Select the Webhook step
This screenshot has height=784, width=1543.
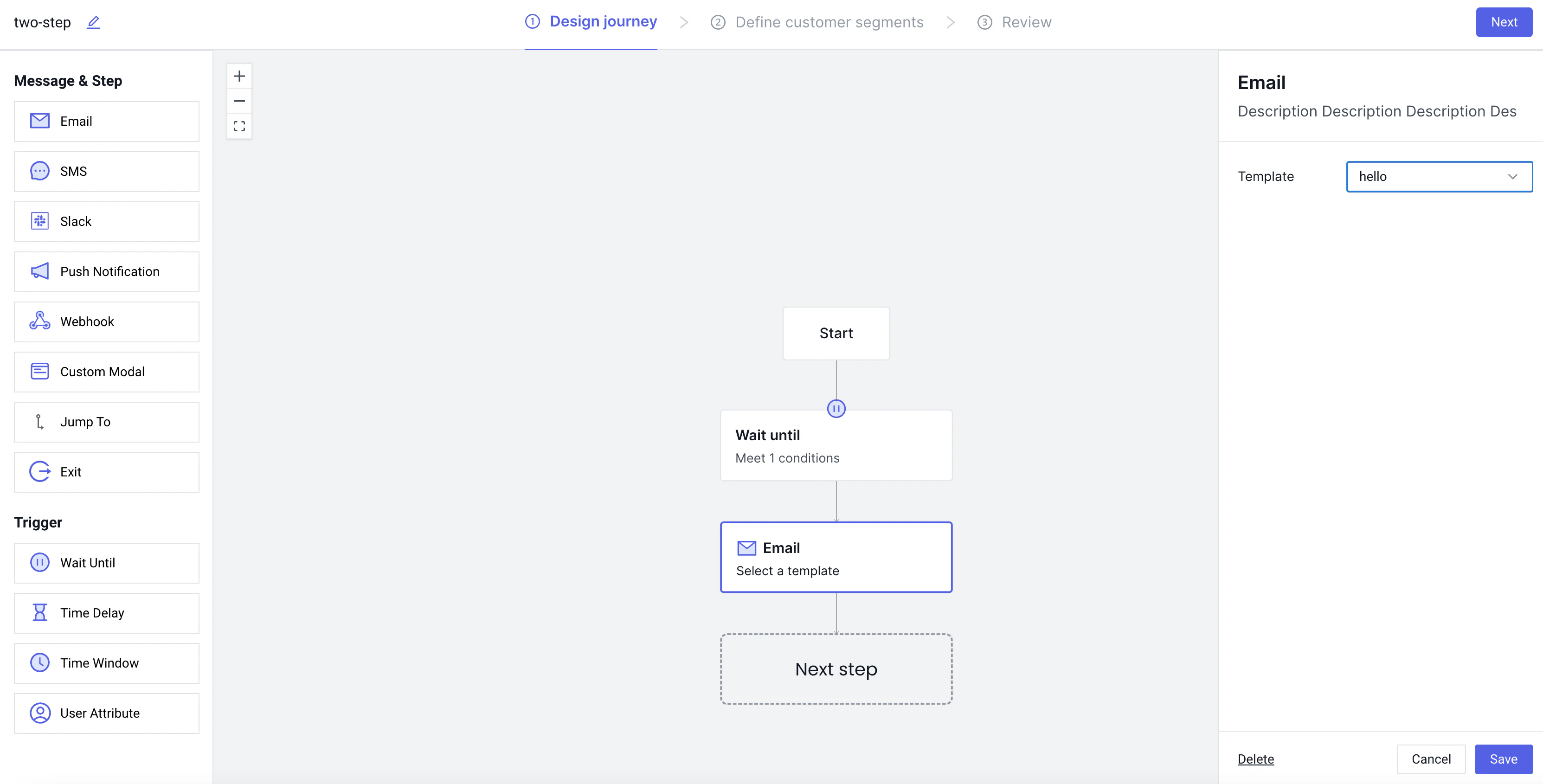coord(105,321)
